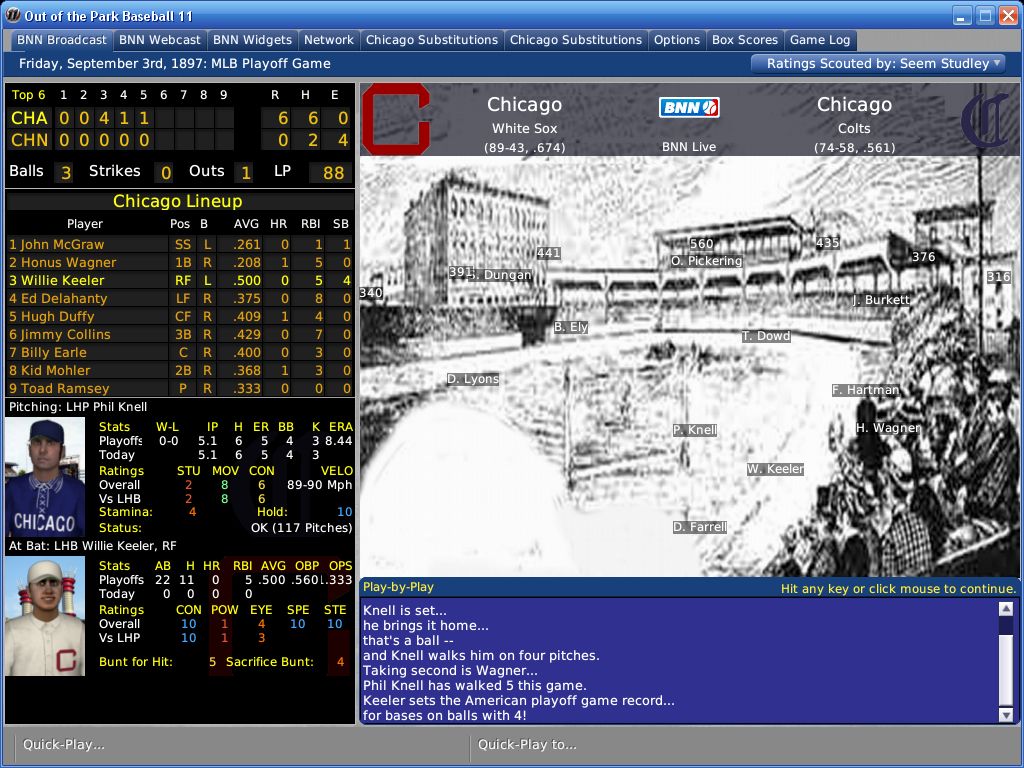The height and width of the screenshot is (768, 1024).
Task: Open the Options tab
Action: click(x=677, y=40)
